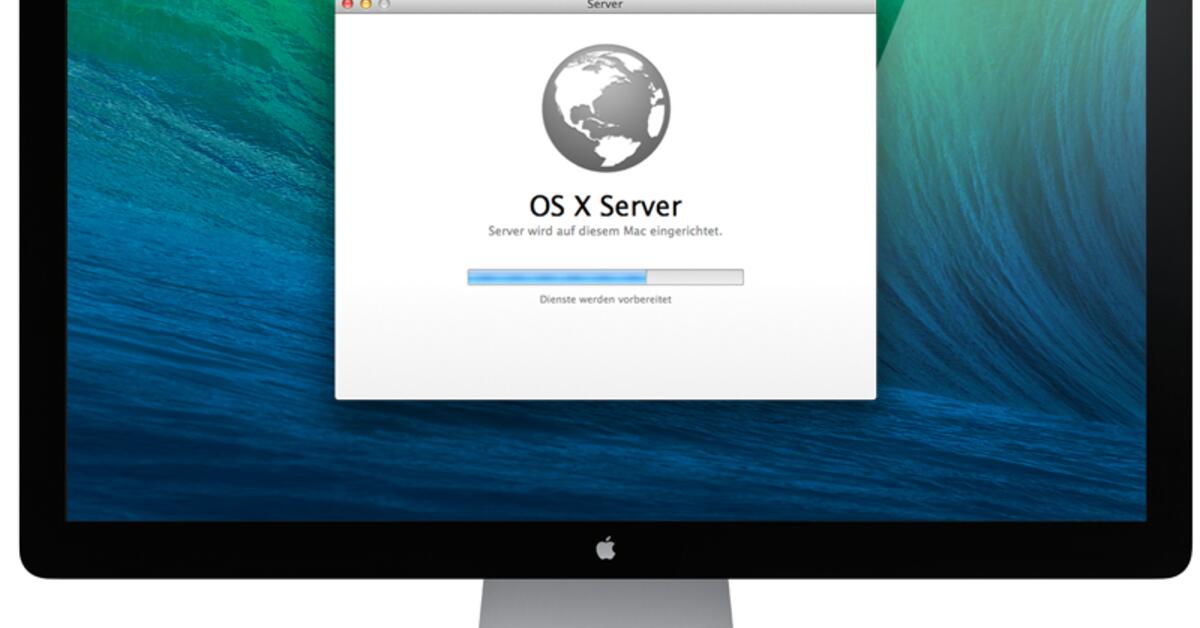The height and width of the screenshot is (628, 1200).
Task: Click the 'Dienste werden vorbereitet' status label
Action: click(605, 298)
